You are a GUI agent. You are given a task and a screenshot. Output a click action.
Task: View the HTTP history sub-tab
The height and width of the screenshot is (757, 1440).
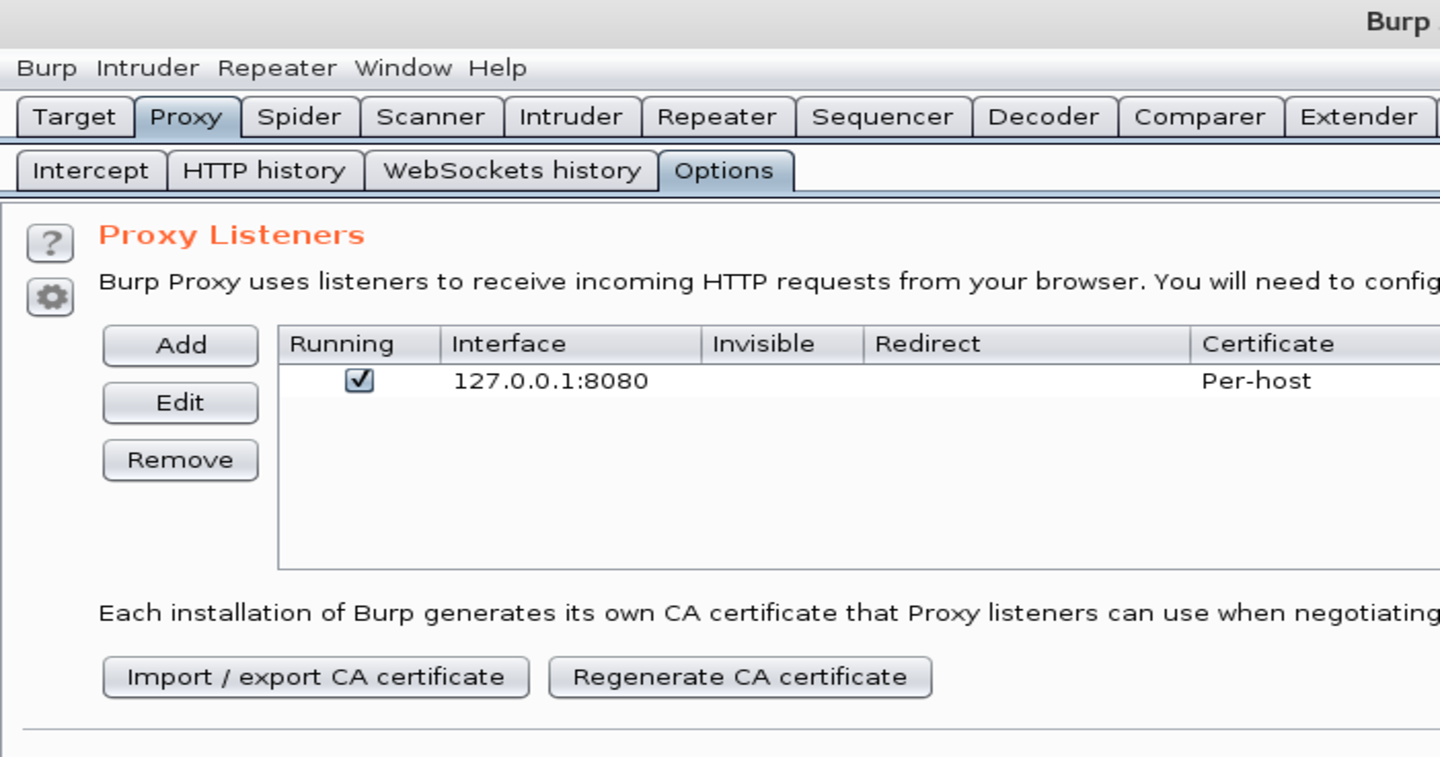tap(264, 171)
